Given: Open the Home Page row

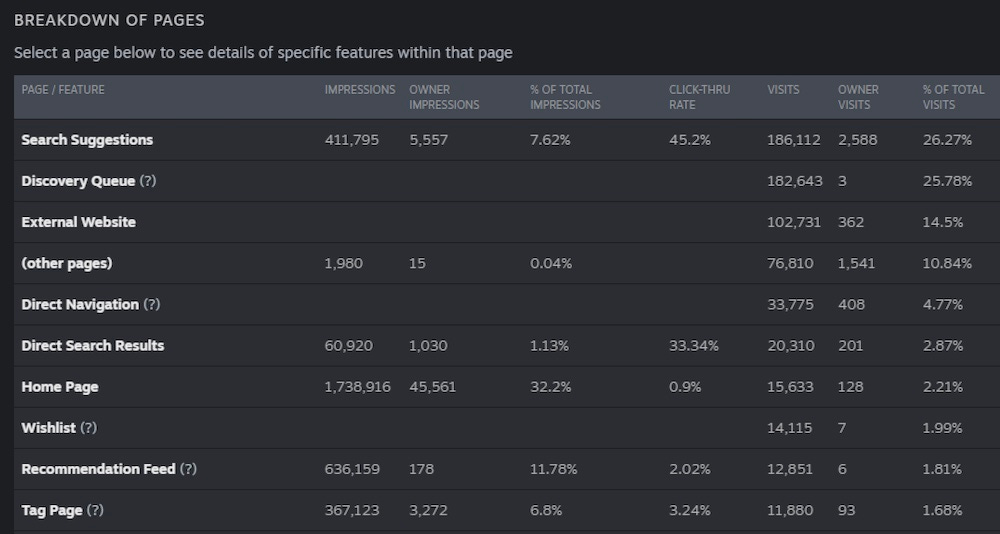Looking at the screenshot, I should [x=507, y=387].
